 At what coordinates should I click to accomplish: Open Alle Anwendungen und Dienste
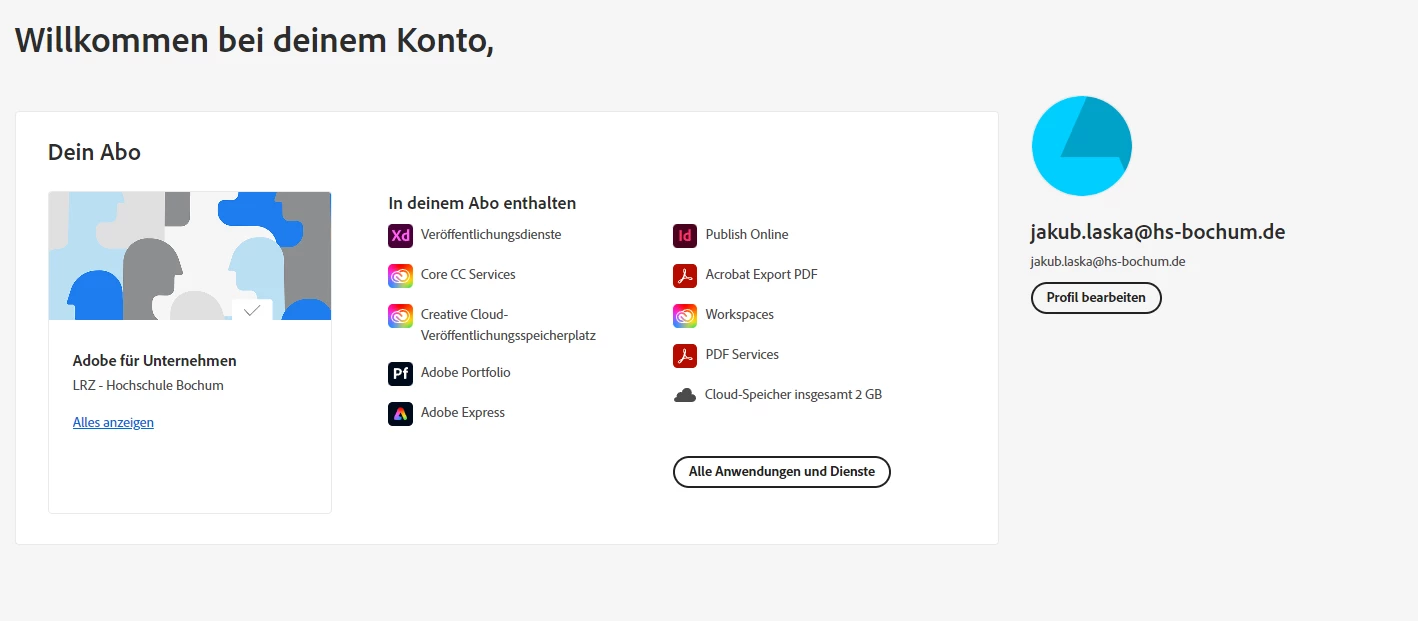pos(782,472)
